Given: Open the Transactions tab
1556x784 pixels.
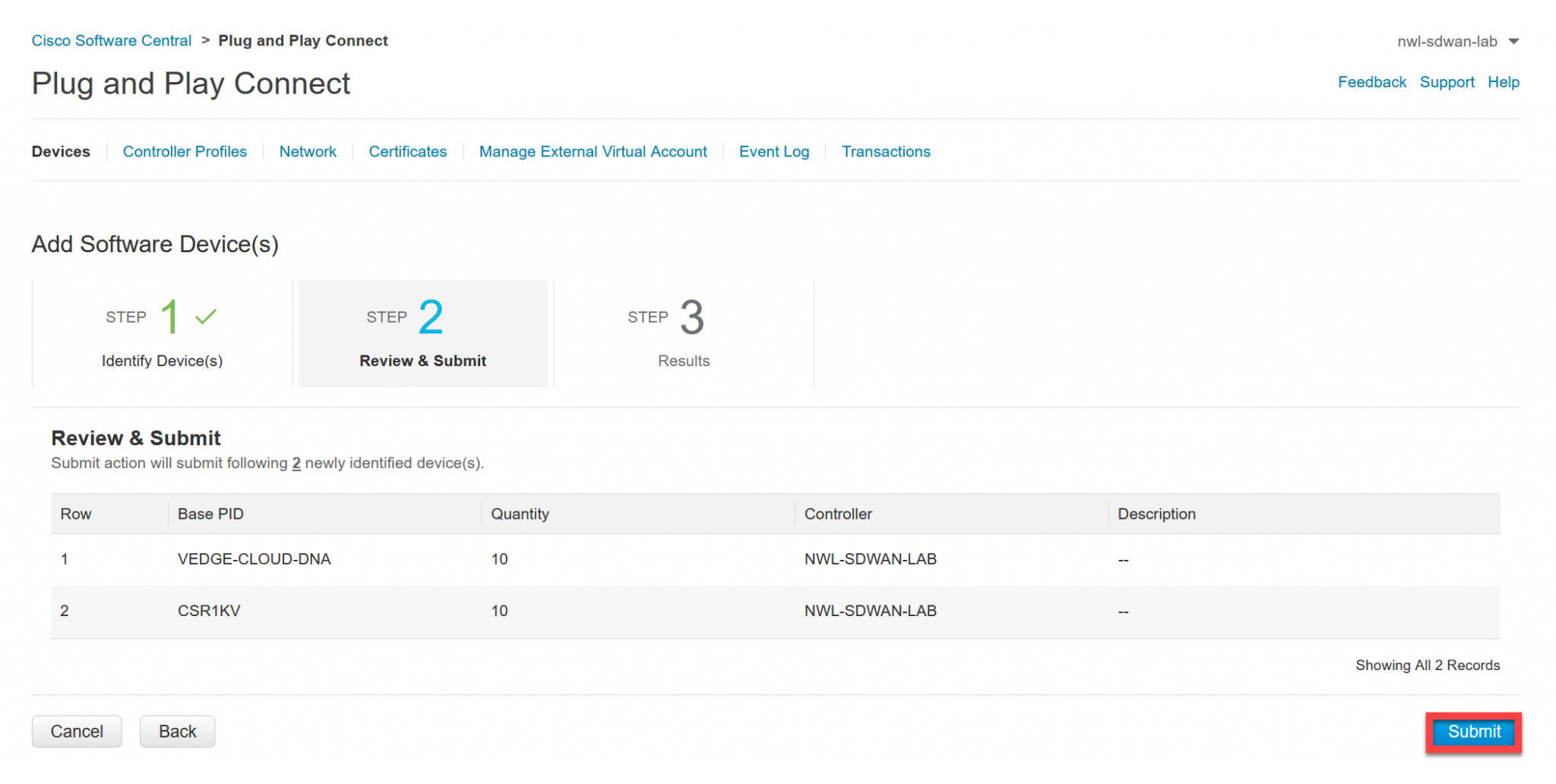Looking at the screenshot, I should [x=886, y=151].
